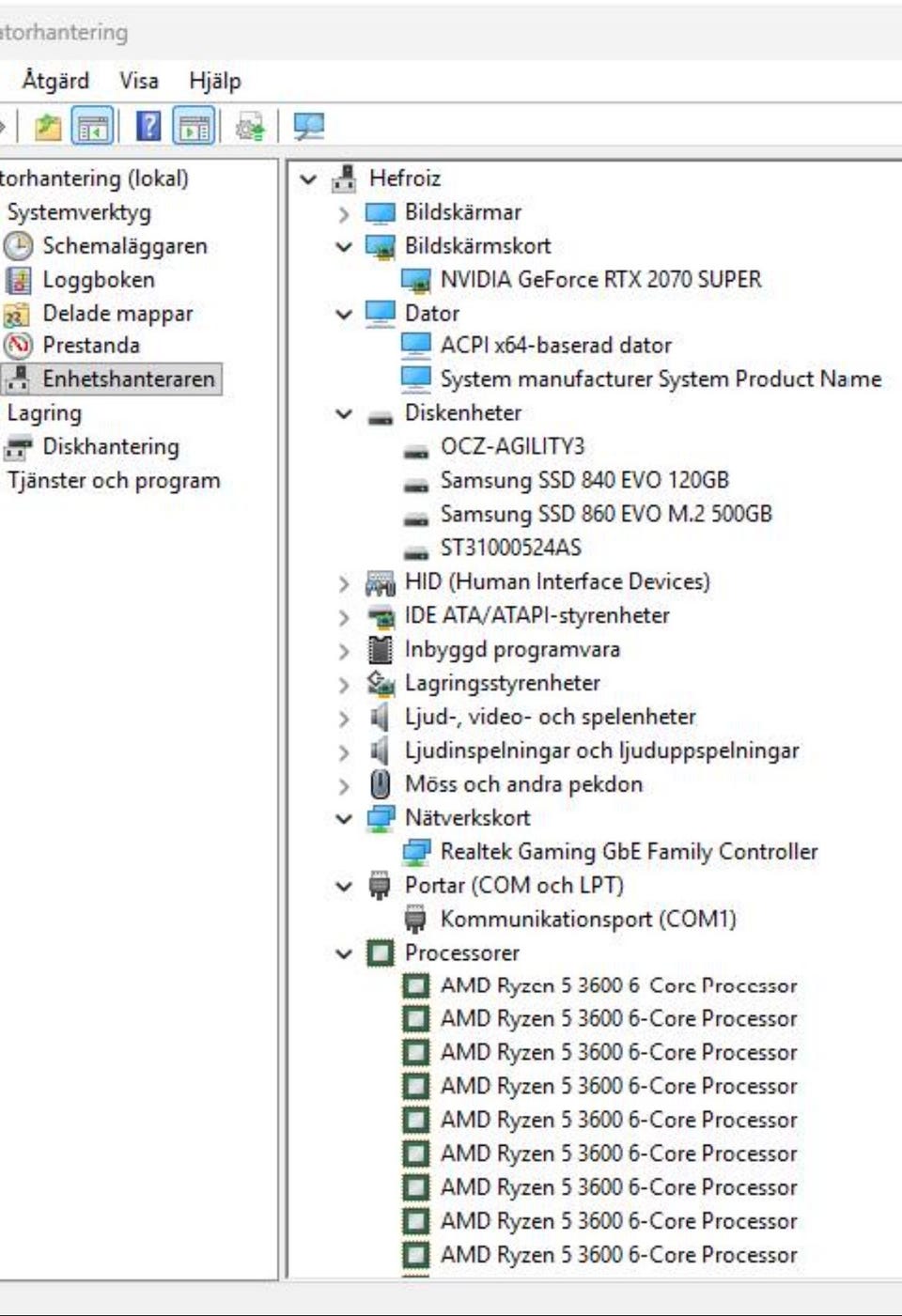
Task: Collapse the Hefroiz root node
Action: (308, 178)
